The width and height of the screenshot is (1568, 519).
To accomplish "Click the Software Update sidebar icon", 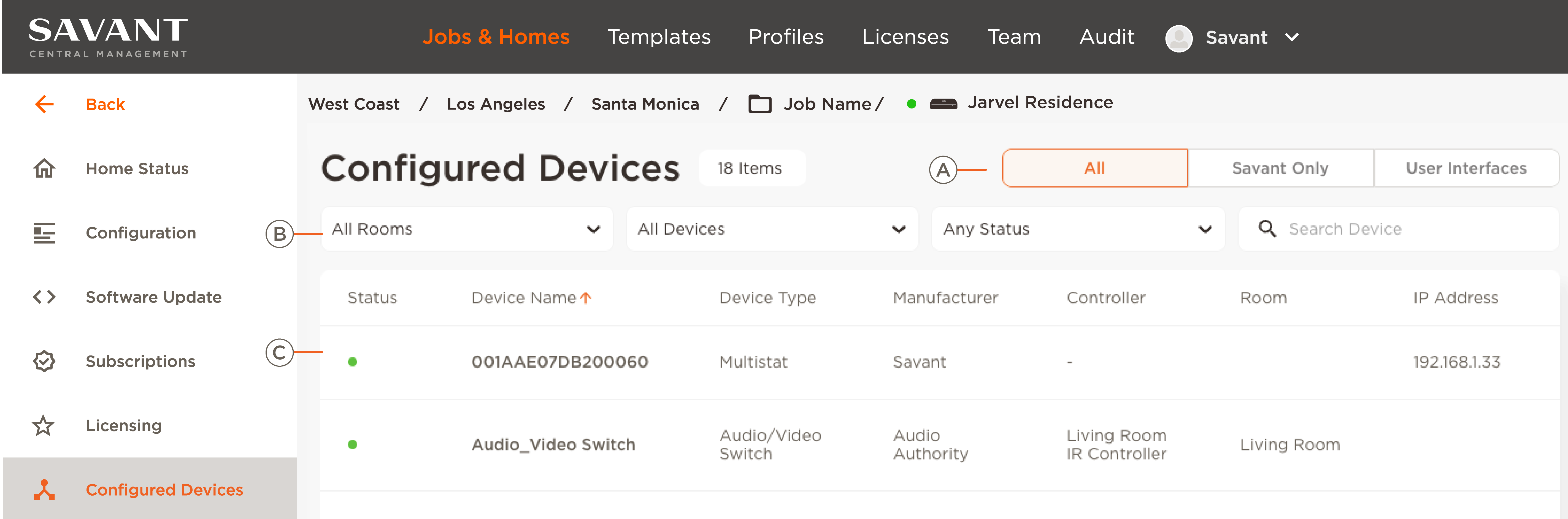I will pos(44,297).
